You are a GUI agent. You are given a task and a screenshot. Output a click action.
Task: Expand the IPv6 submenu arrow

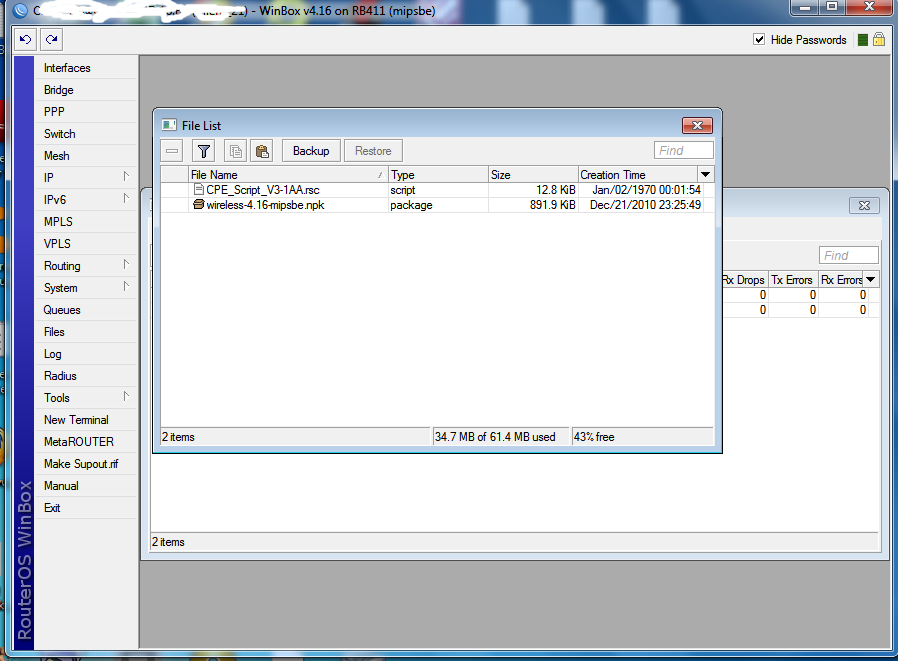pyautogui.click(x=126, y=198)
